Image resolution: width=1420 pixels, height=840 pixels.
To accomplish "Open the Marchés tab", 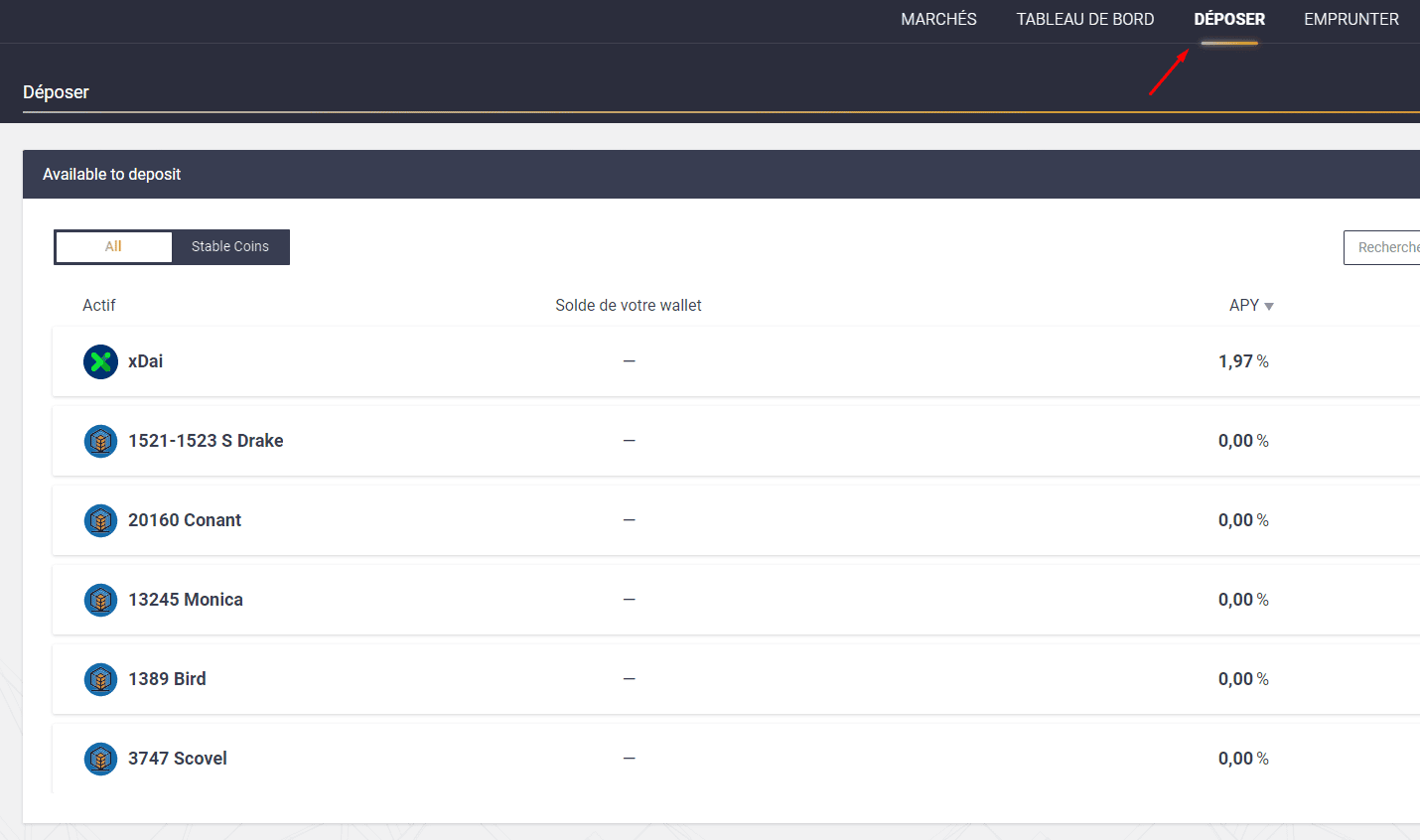I will coord(938,20).
